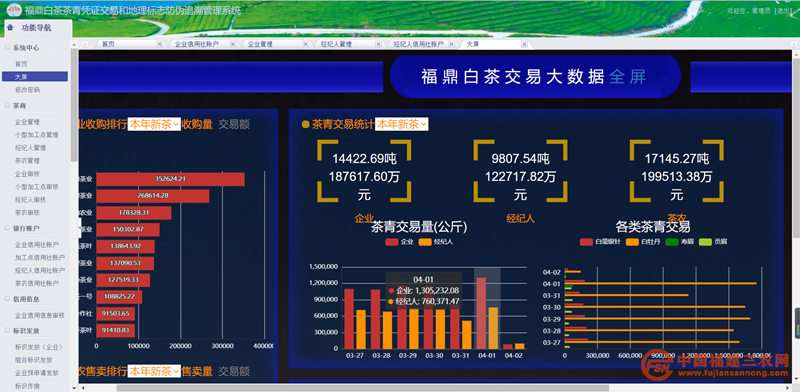Open 修改密码 in the sidebar
The width and height of the screenshot is (800, 392).
pyautogui.click(x=28, y=89)
